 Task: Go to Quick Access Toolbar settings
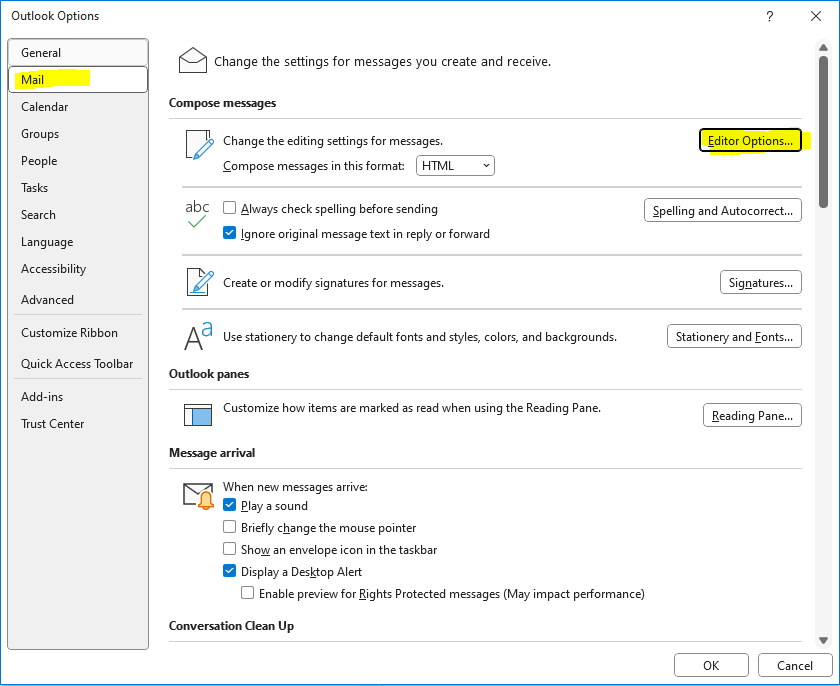click(x=78, y=364)
